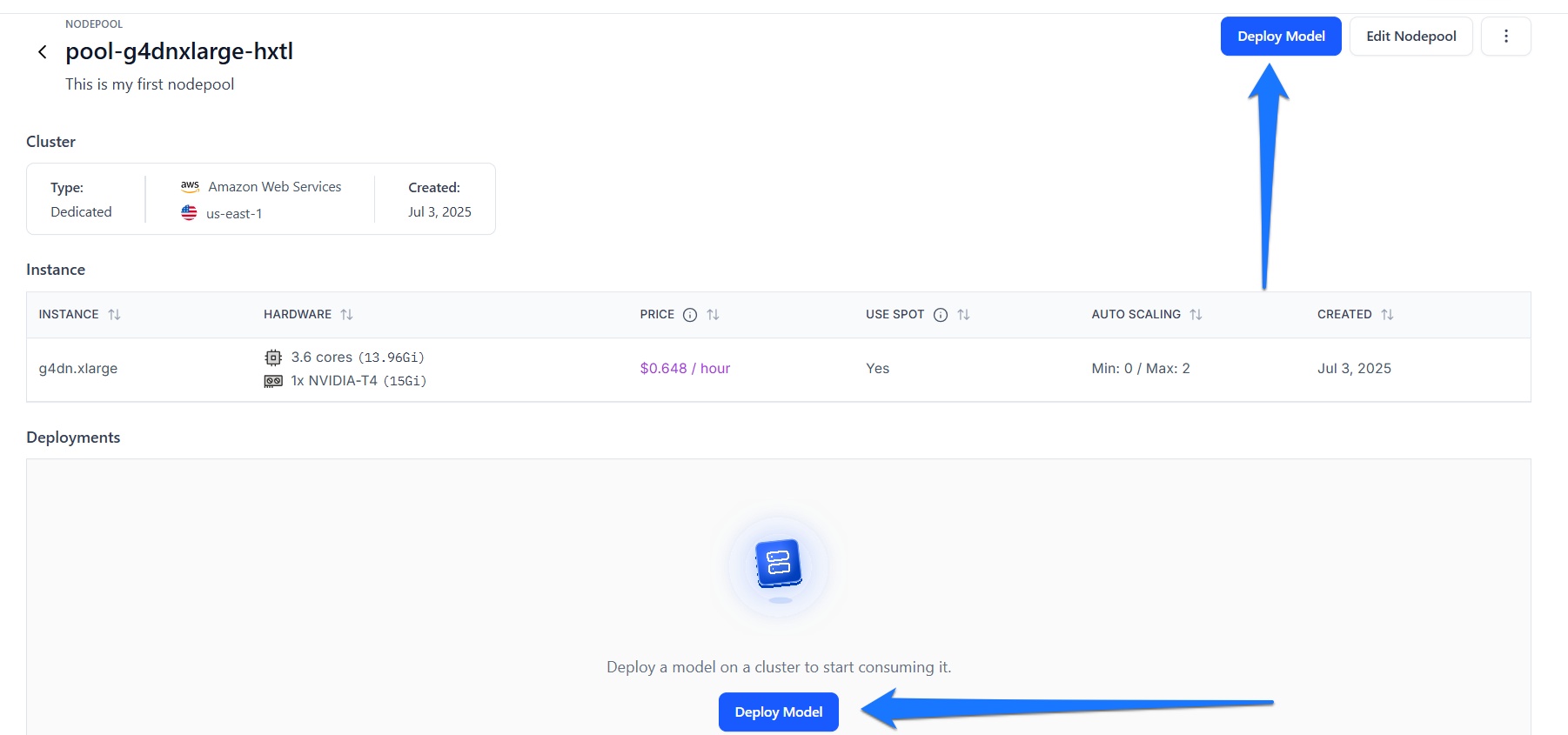This screenshot has height=735, width=1568.
Task: Click the Dedicated cluster type value
Action: 81,212
